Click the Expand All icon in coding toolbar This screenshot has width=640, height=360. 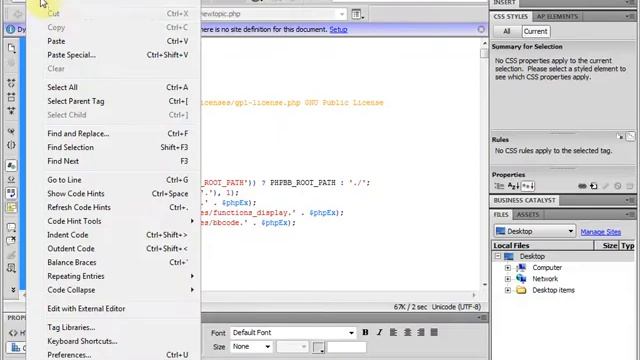(x=11, y=111)
